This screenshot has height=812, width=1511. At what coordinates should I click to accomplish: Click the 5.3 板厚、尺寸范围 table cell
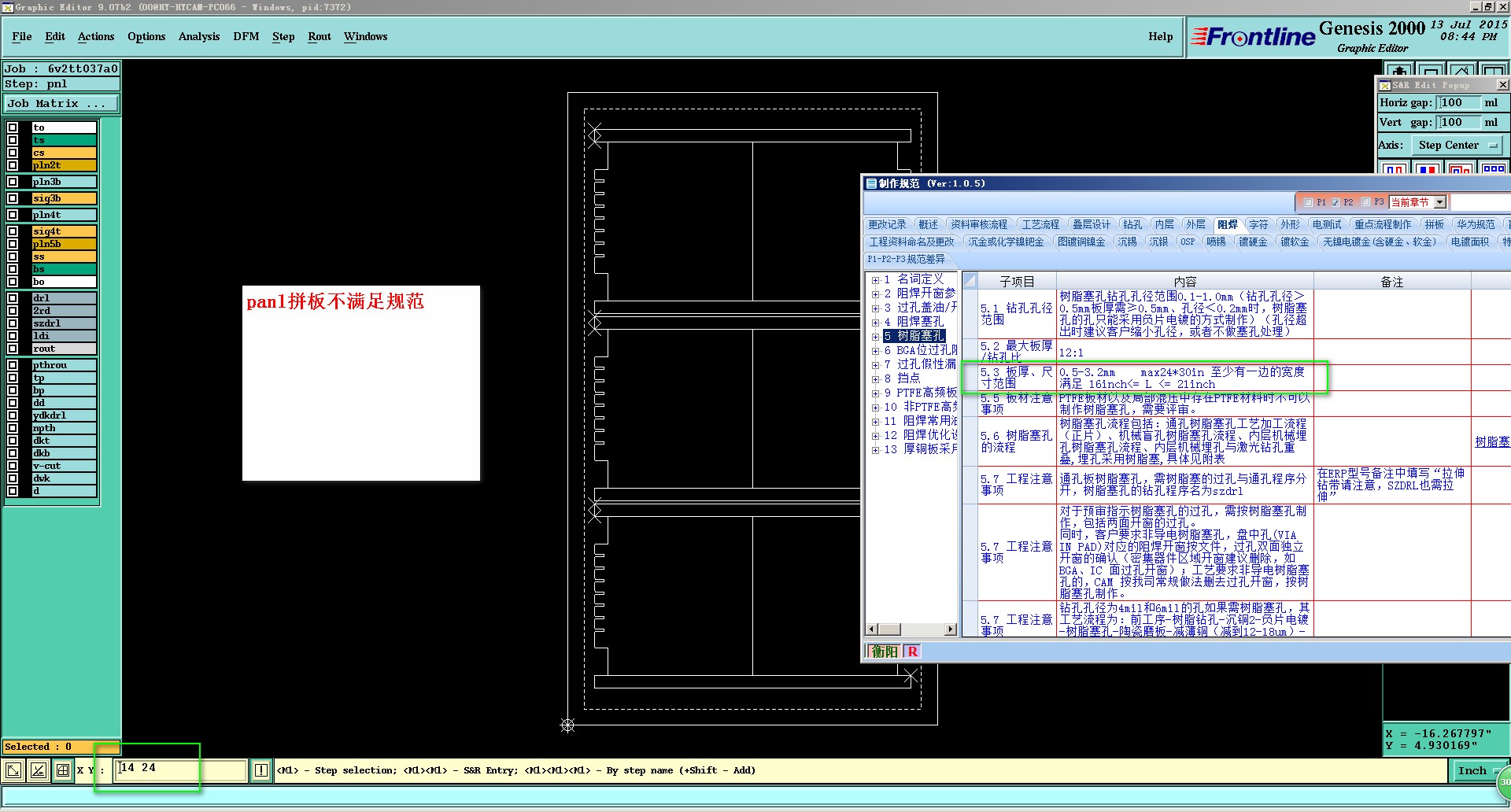click(1016, 378)
